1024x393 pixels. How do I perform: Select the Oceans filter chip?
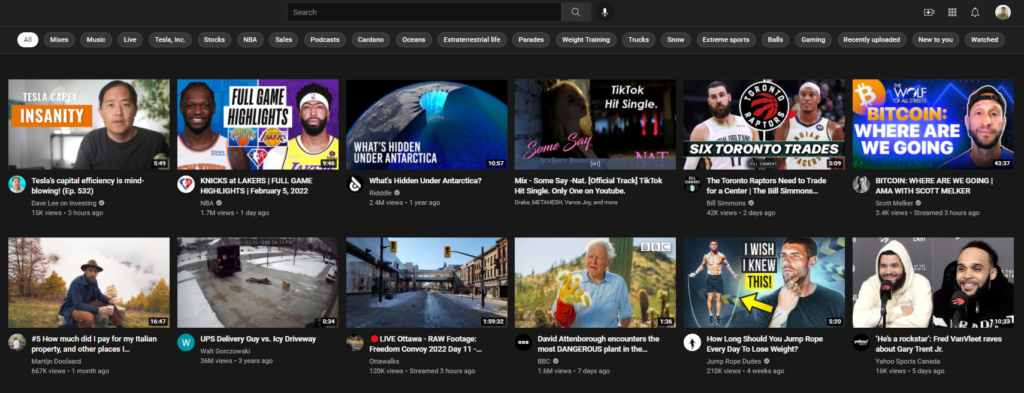pos(413,40)
